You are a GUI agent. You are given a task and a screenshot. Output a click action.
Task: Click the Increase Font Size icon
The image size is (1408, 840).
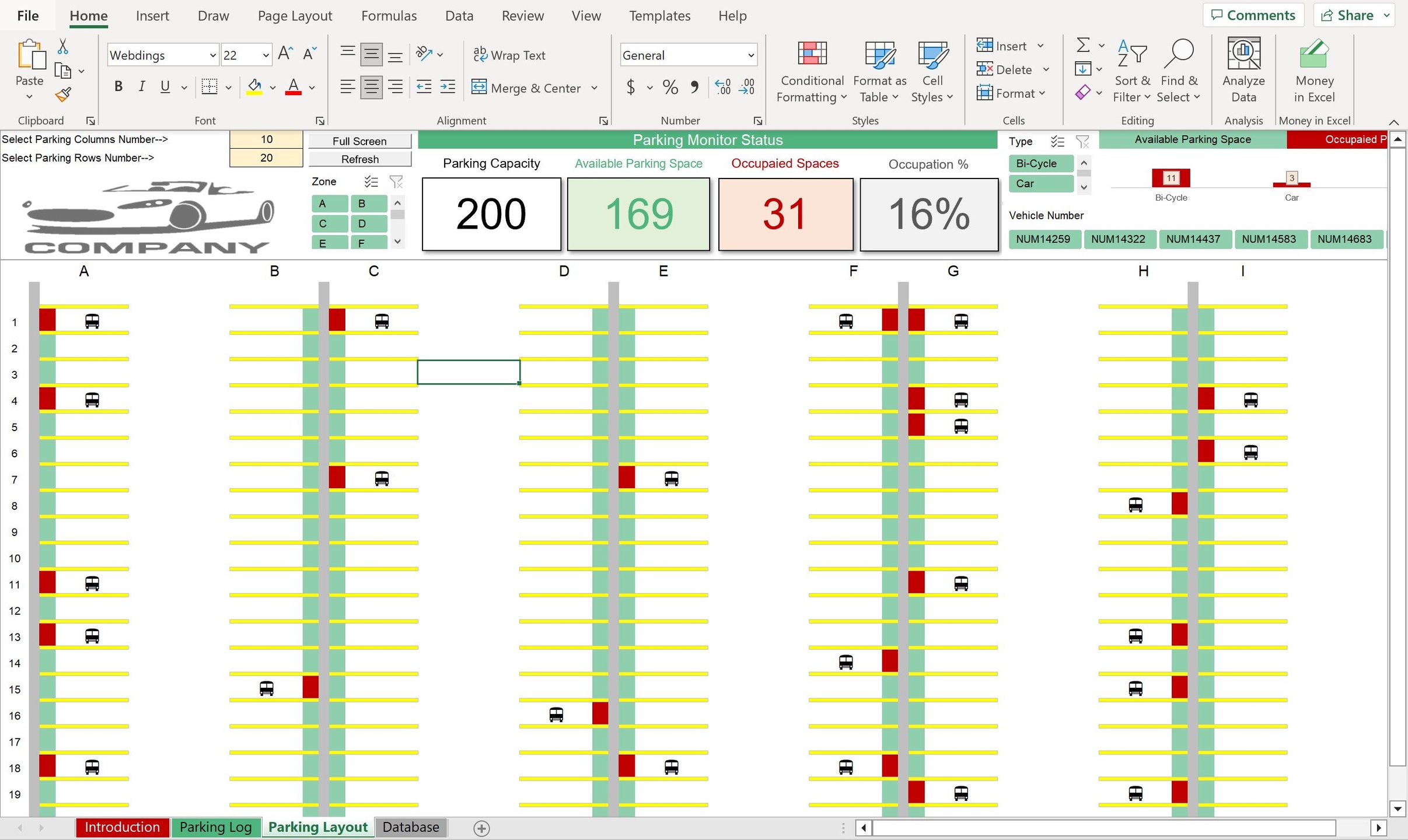285,54
